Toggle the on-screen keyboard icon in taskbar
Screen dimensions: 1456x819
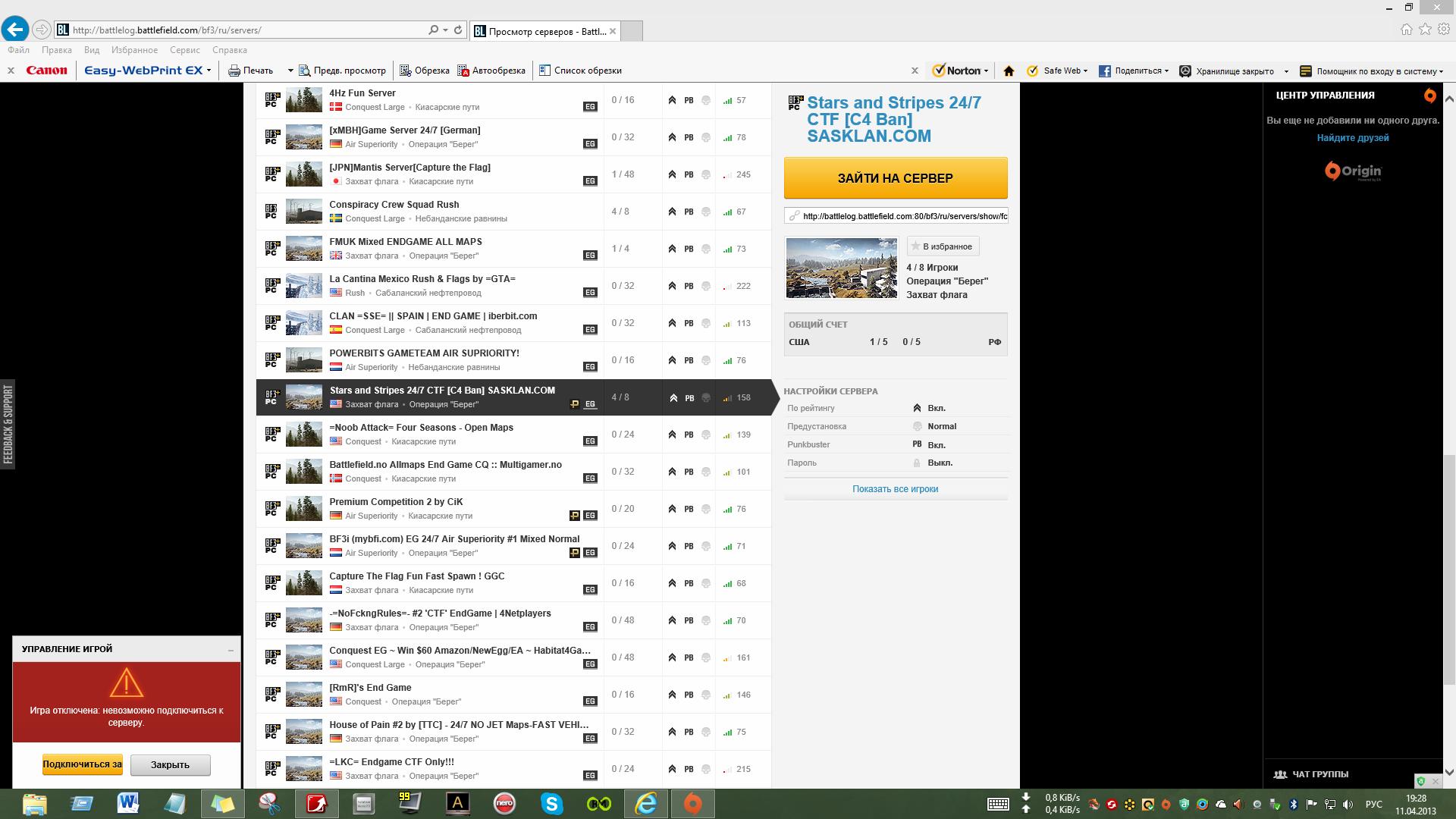click(x=998, y=805)
